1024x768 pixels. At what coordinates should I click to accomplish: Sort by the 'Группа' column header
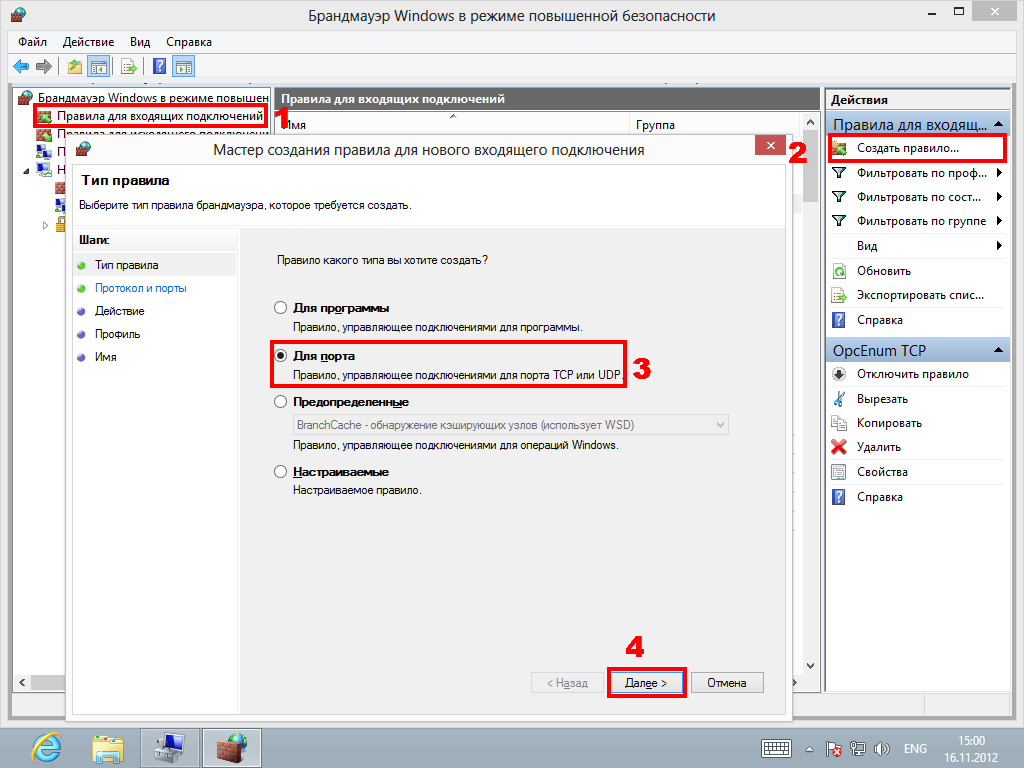655,125
